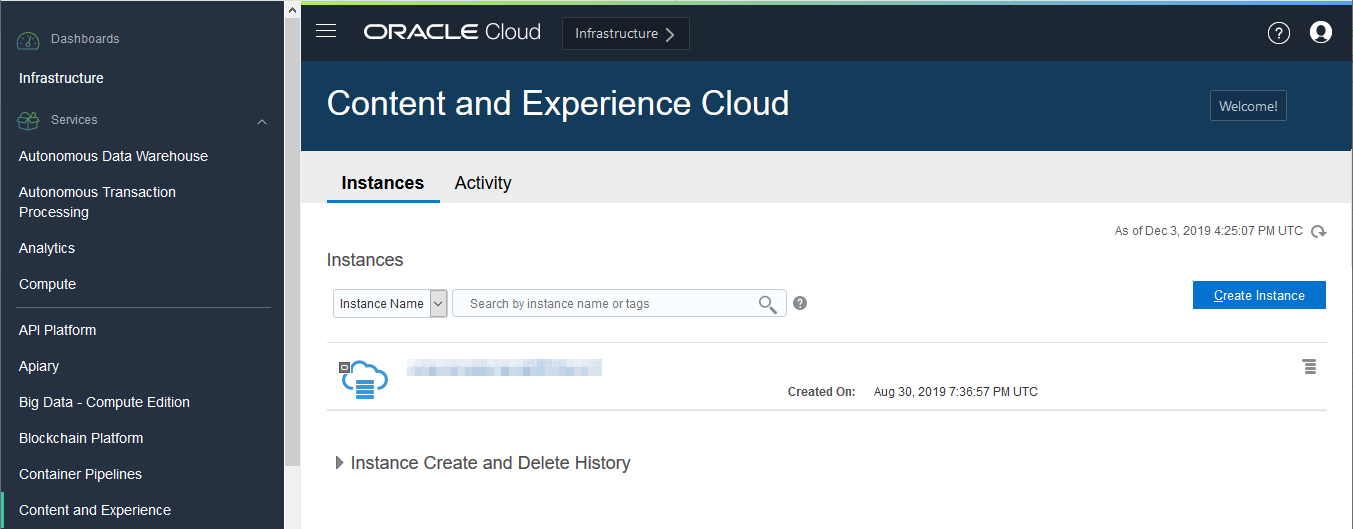Switch to the Instances tab
This screenshot has width=1353, height=529.
tap(383, 183)
